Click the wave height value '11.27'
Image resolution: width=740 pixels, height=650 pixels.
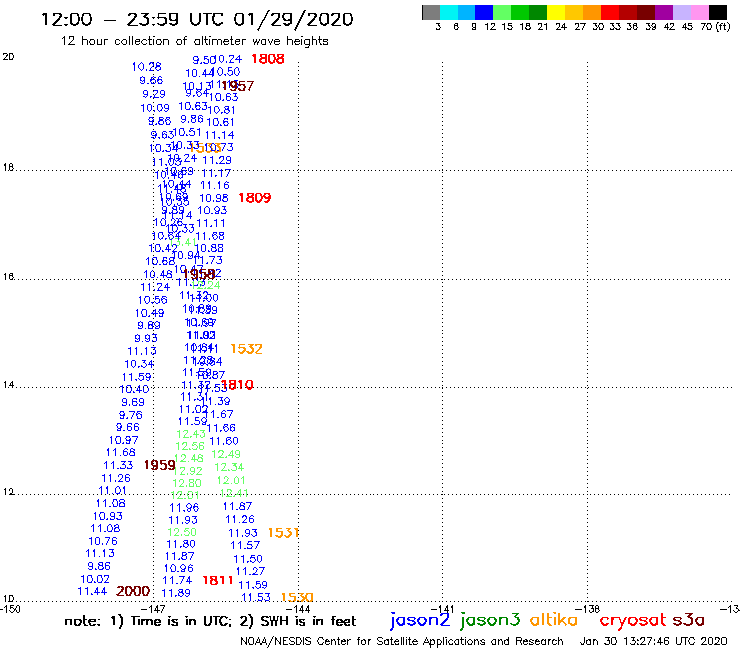[251, 572]
